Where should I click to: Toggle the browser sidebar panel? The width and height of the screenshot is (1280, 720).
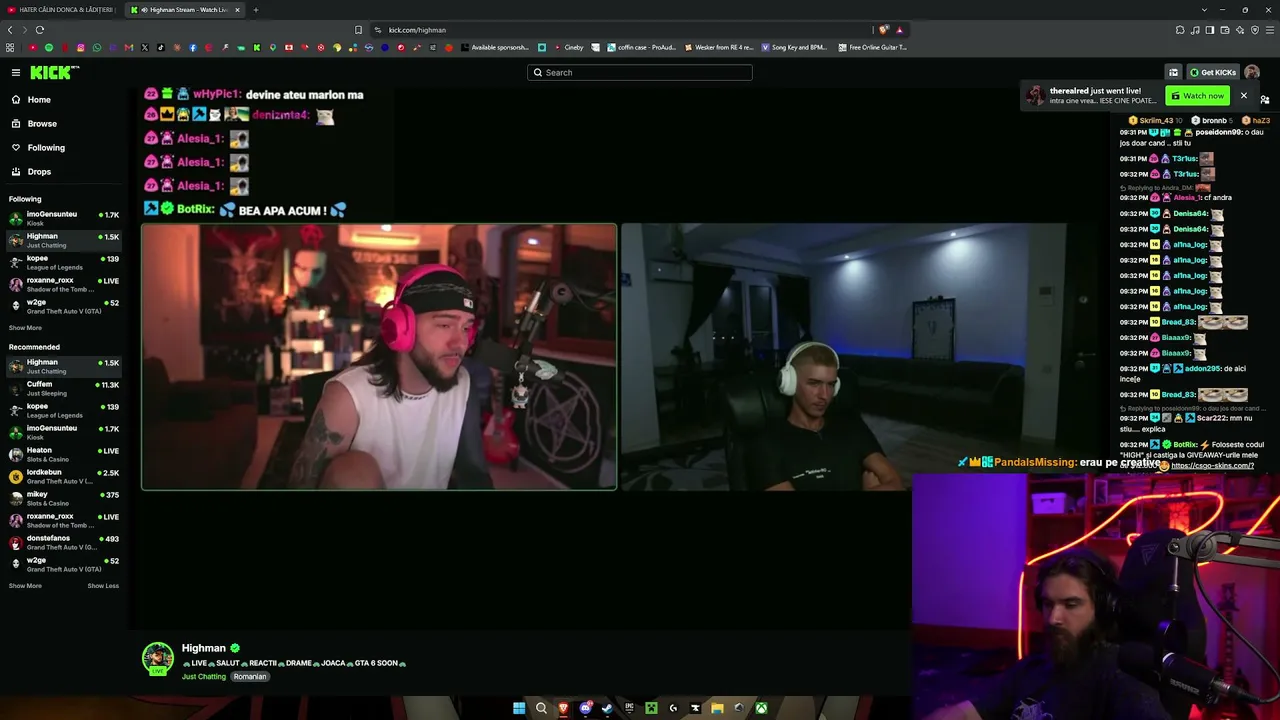pos(1210,30)
